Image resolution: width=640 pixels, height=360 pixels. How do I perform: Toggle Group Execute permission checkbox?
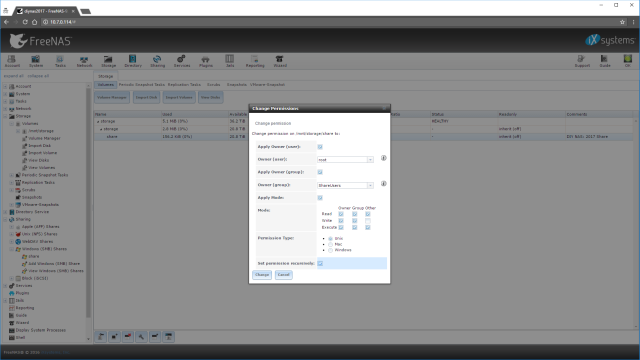[x=354, y=227]
